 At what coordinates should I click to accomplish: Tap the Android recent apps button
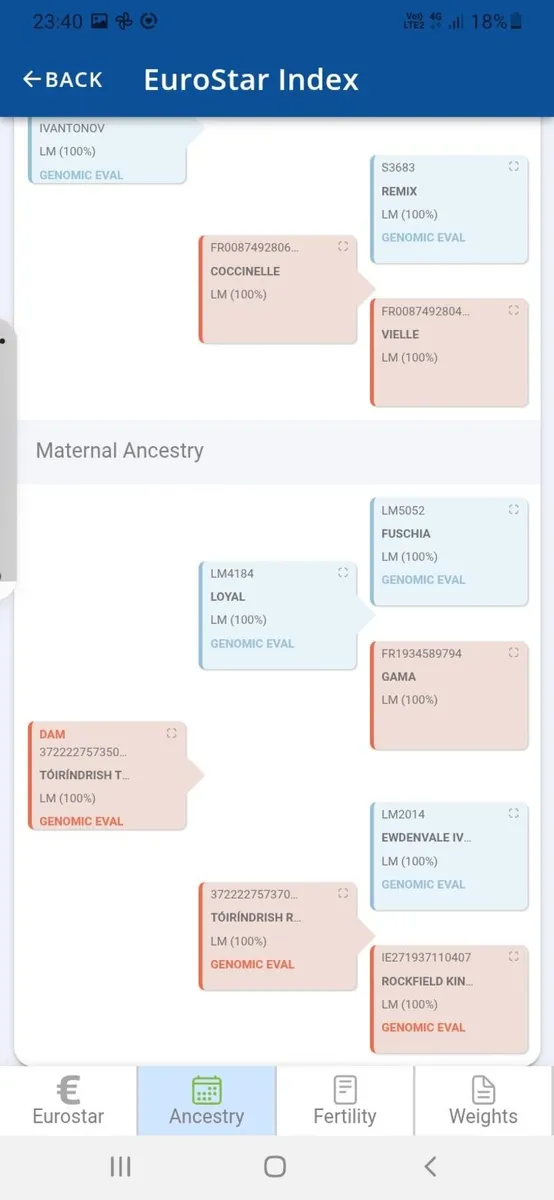(120, 1166)
